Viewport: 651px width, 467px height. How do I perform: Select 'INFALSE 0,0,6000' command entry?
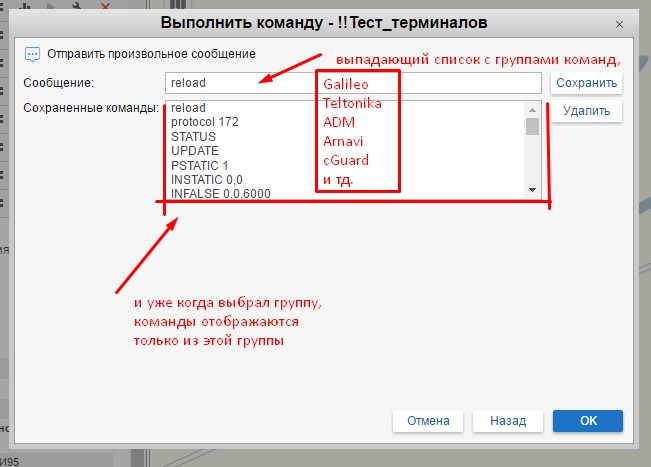[x=221, y=193]
